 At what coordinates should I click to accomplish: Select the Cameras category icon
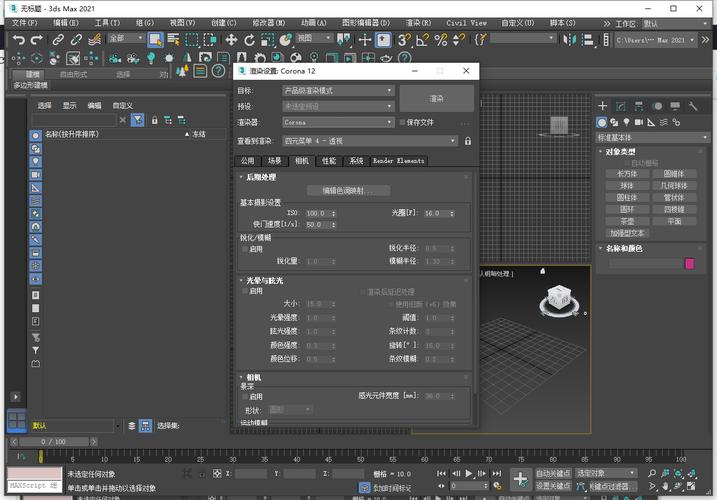(x=639, y=122)
